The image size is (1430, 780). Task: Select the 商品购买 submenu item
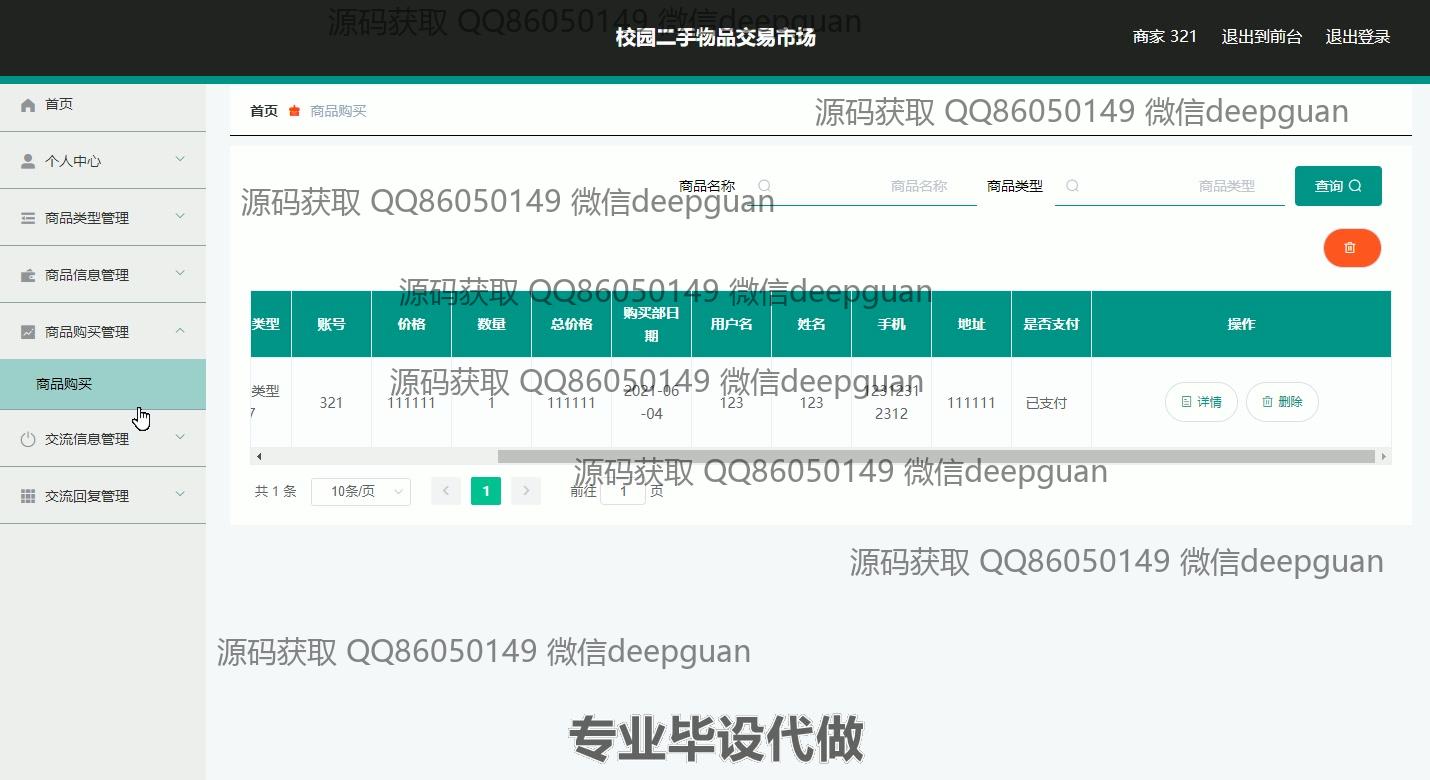click(64, 384)
